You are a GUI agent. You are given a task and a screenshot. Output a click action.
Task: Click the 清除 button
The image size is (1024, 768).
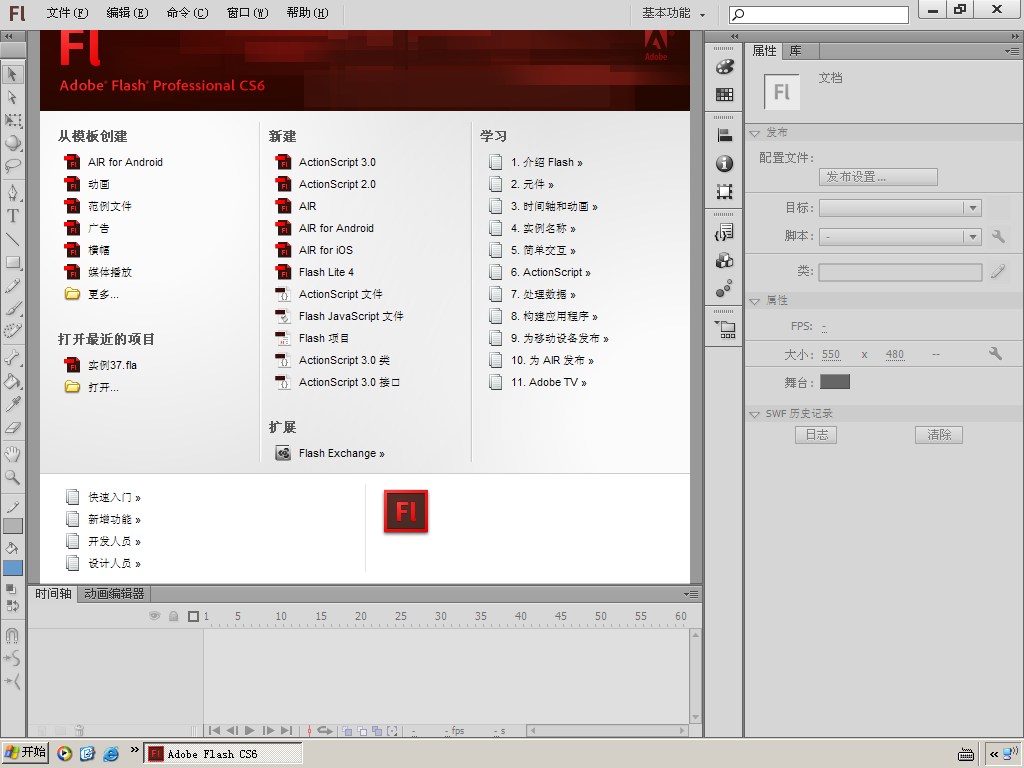[939, 435]
